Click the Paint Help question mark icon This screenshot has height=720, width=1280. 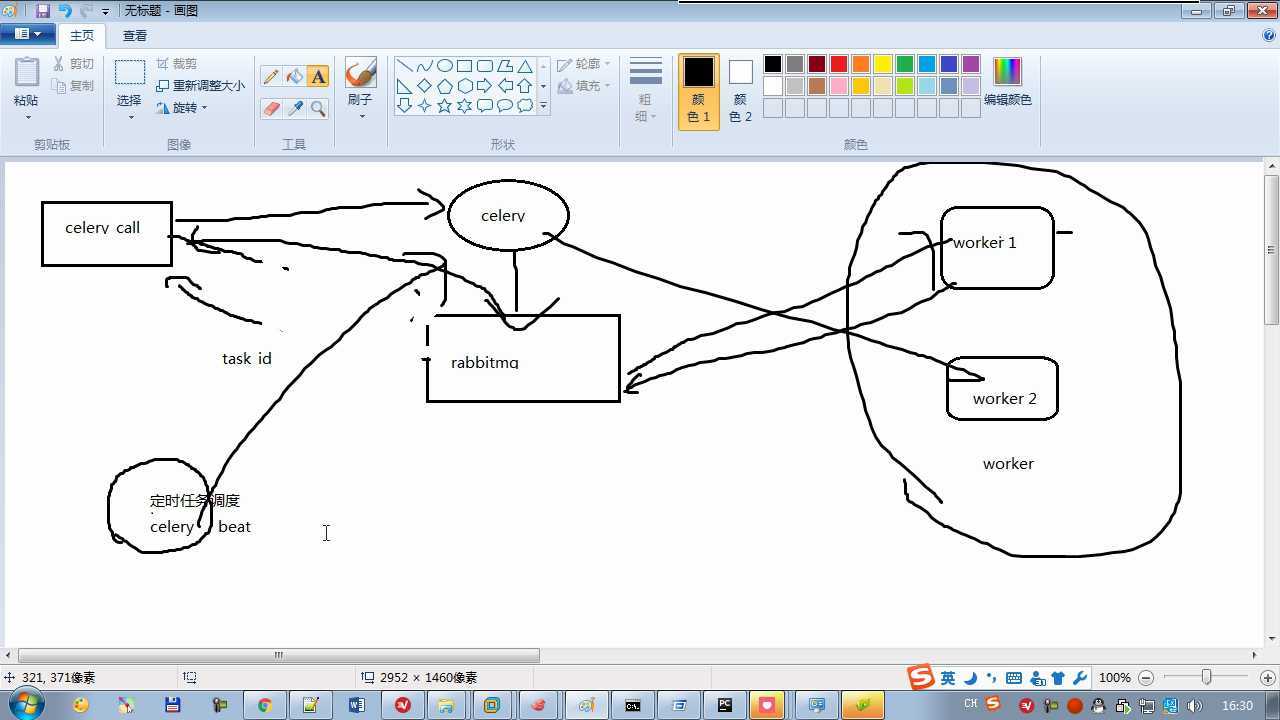click(x=1270, y=35)
